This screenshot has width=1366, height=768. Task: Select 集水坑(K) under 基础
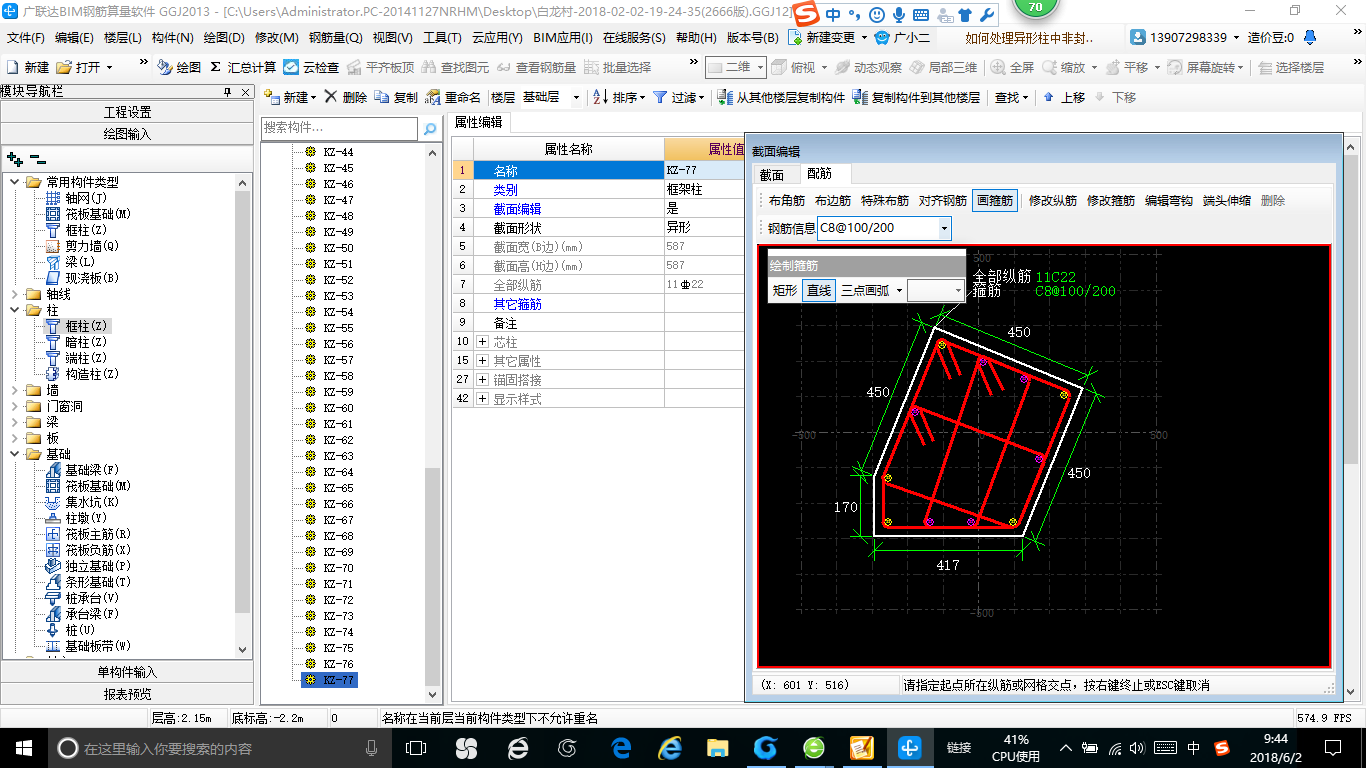[82, 502]
